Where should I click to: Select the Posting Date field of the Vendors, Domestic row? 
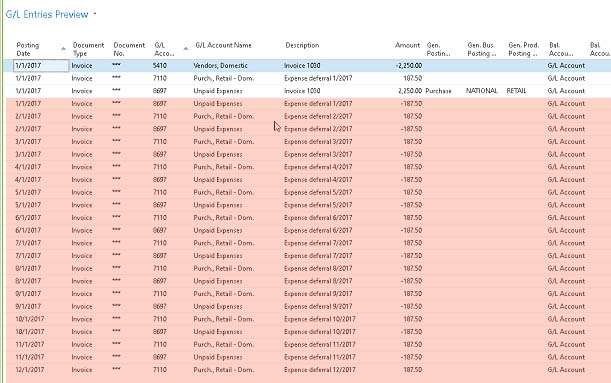(x=41, y=65)
